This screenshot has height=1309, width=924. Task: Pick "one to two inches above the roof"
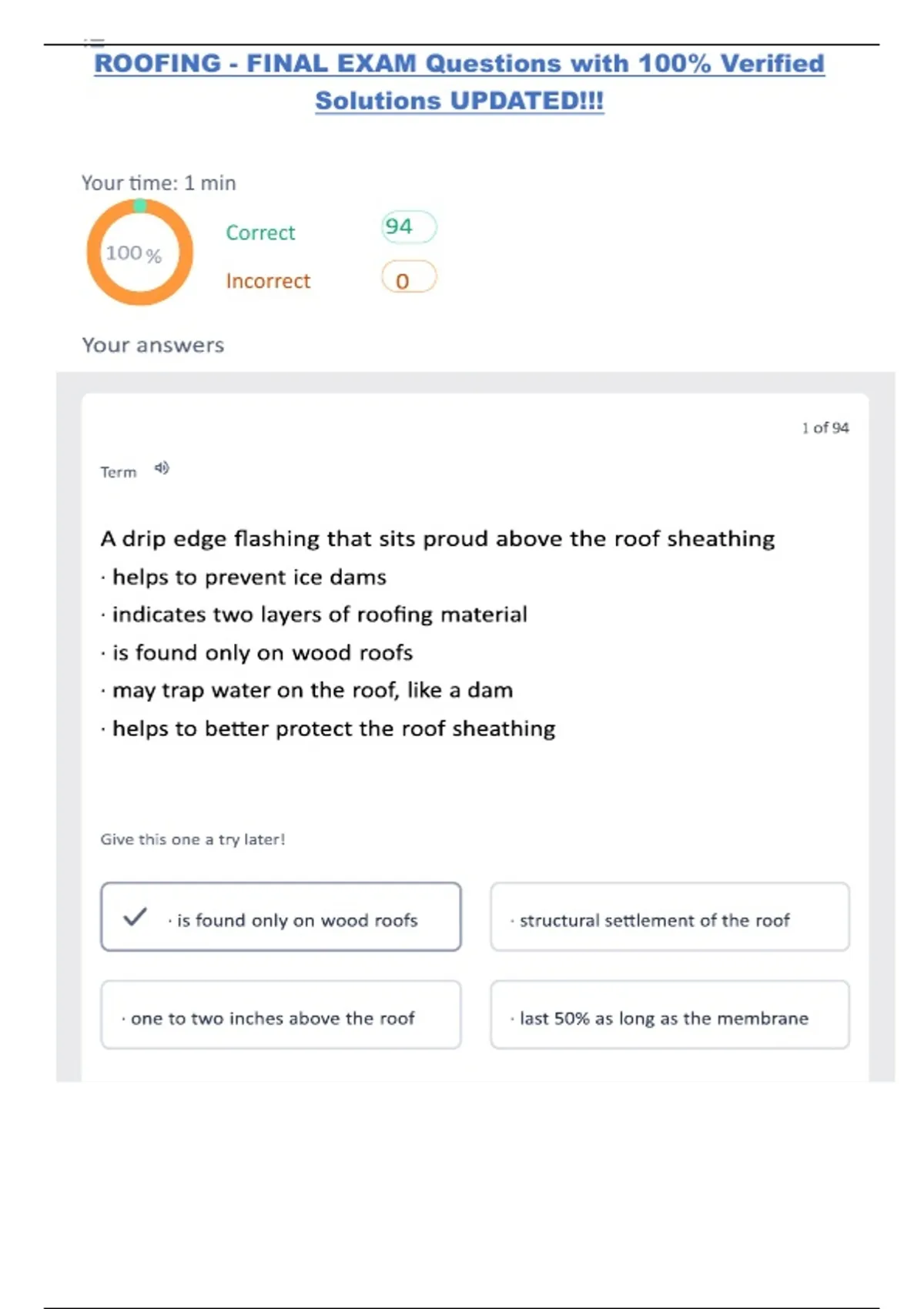tap(280, 1015)
